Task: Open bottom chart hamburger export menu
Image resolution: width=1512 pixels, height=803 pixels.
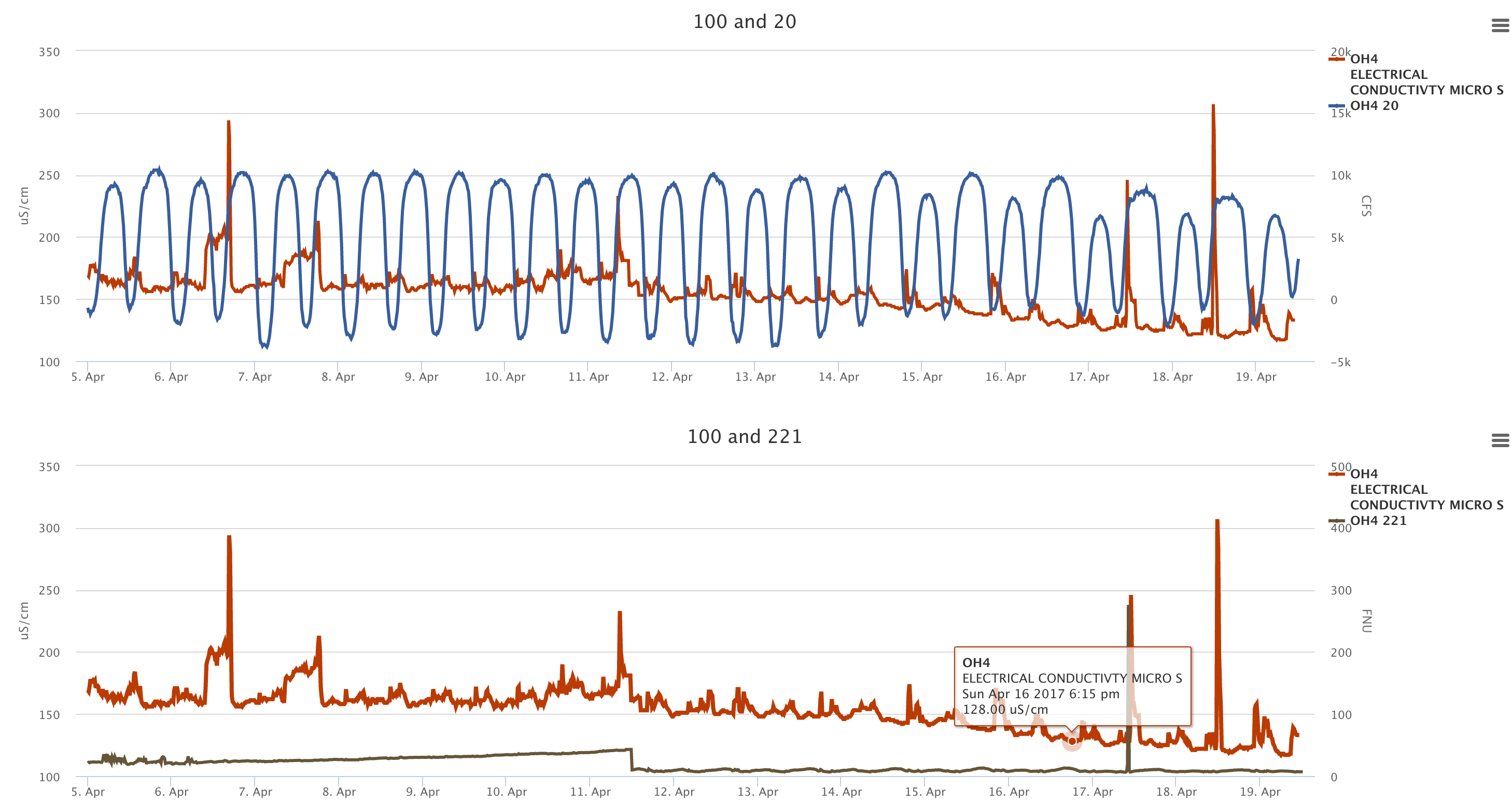Action: pos(1500,440)
